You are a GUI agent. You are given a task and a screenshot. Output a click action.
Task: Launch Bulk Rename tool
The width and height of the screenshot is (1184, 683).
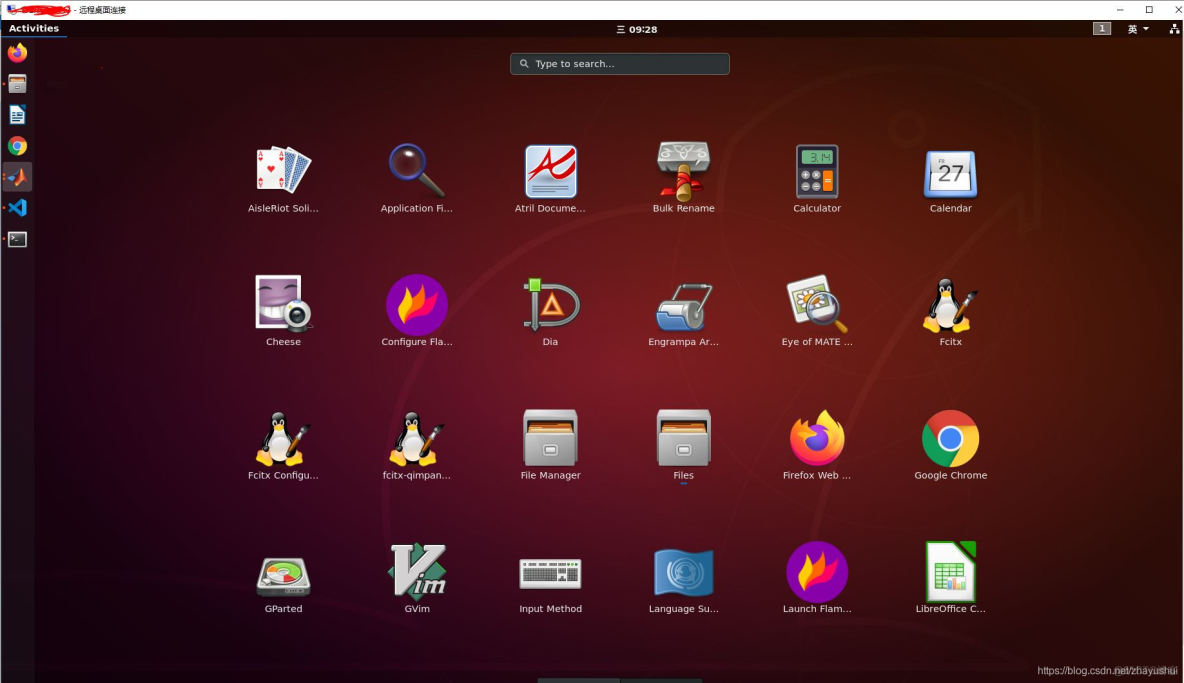click(x=683, y=177)
